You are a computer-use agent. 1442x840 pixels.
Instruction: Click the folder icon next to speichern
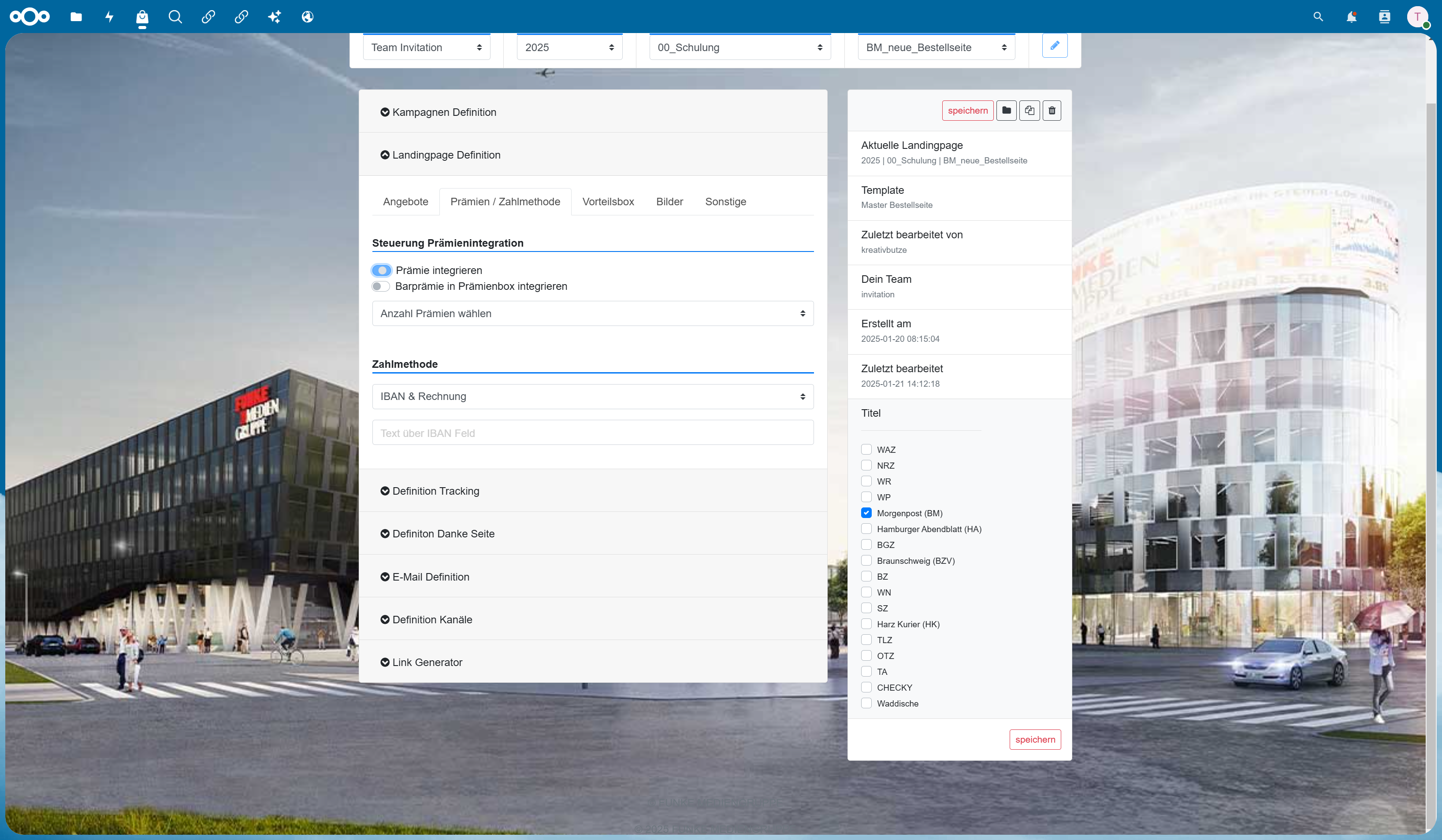tap(1007, 111)
